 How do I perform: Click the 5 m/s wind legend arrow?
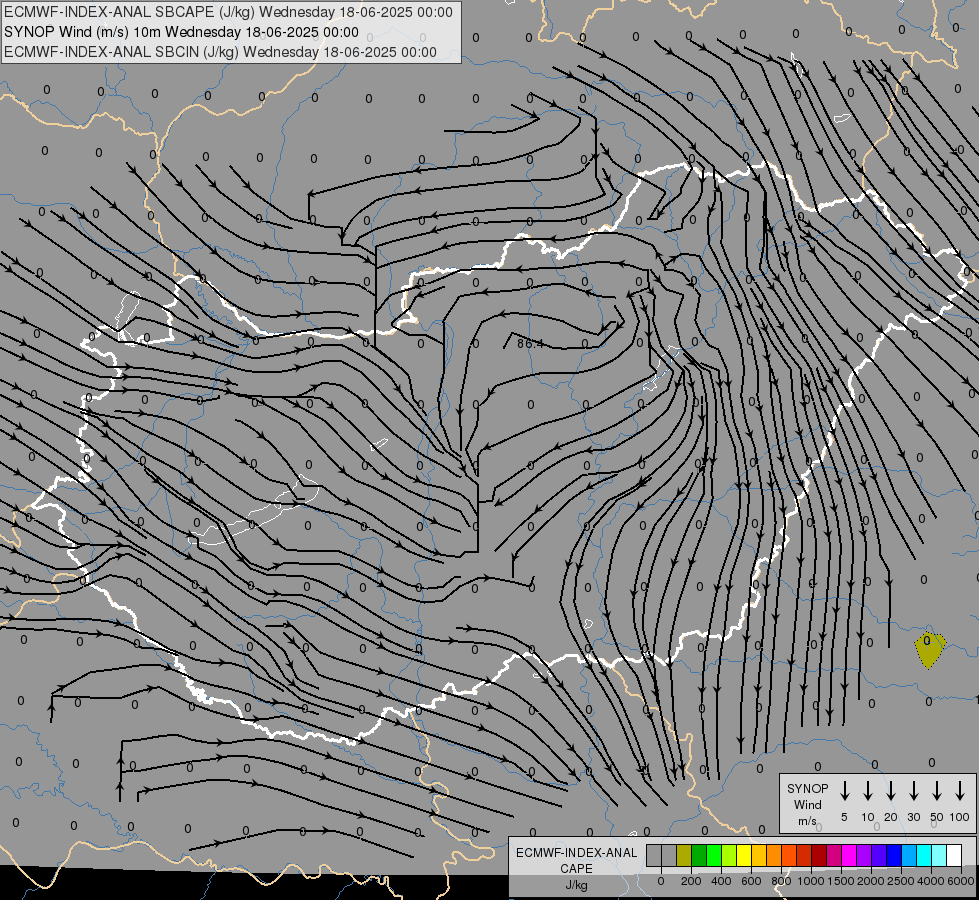pyautogui.click(x=844, y=791)
